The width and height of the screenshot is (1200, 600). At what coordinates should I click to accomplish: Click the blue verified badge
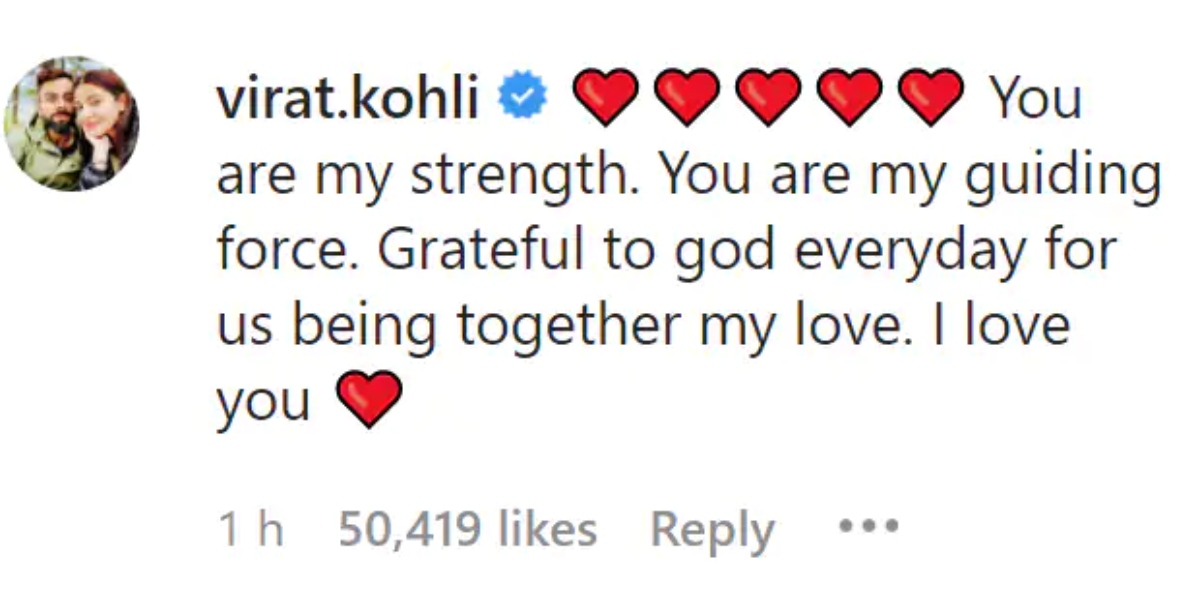522,98
